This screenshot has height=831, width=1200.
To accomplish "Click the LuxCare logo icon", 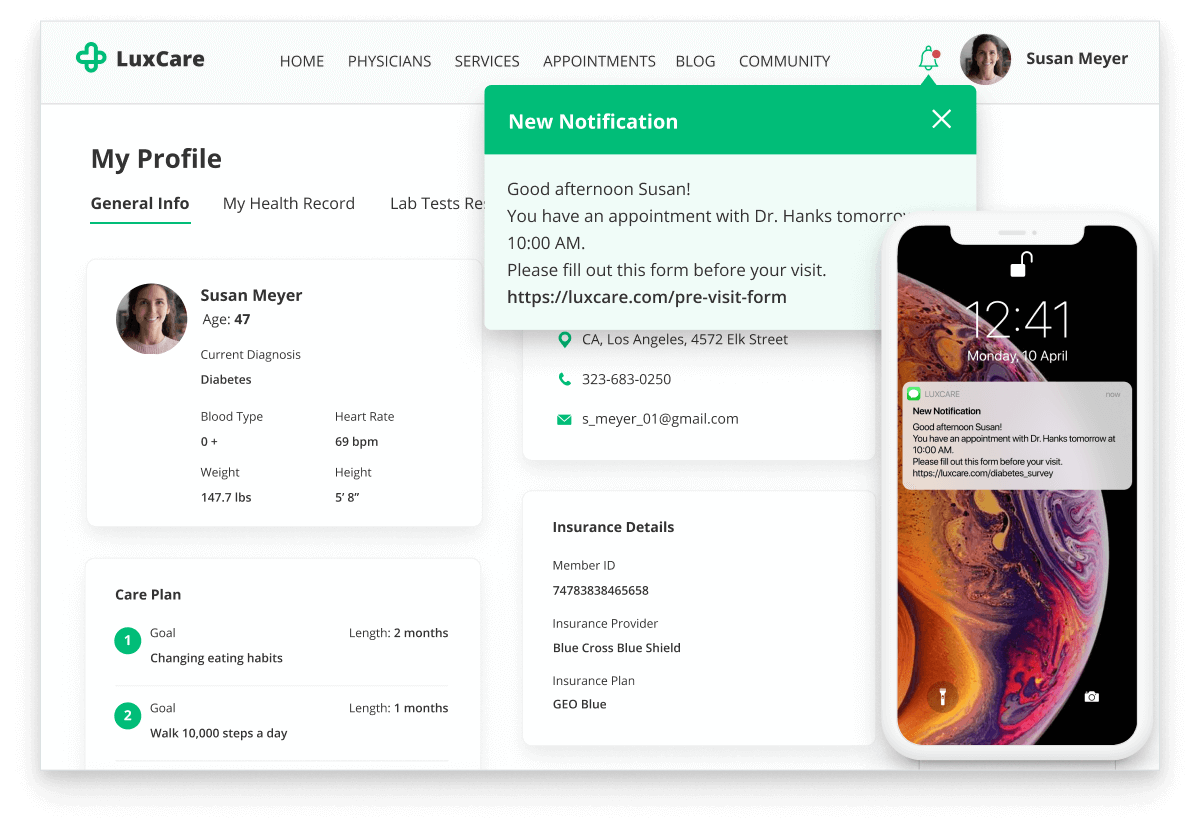I will [91, 58].
